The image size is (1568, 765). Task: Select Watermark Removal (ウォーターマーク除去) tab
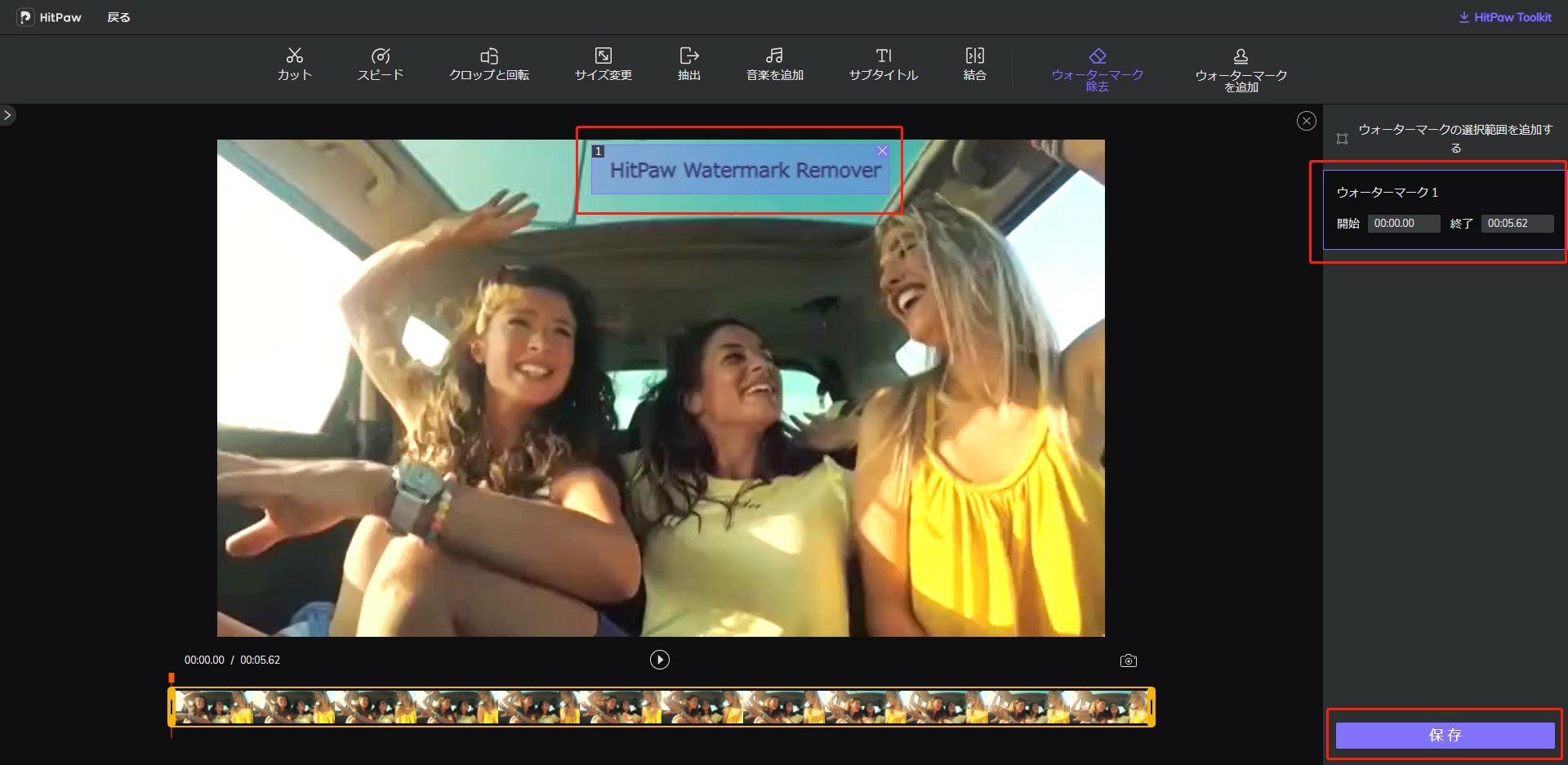point(1098,69)
